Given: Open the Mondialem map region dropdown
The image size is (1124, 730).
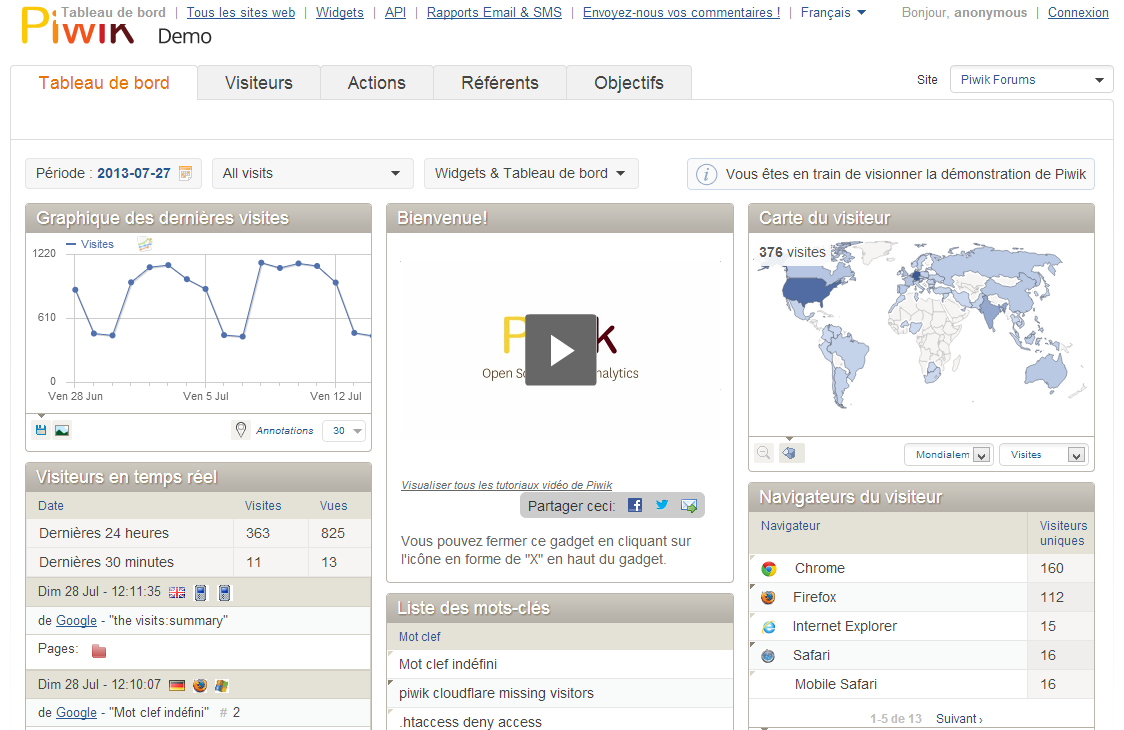Looking at the screenshot, I should click(949, 455).
